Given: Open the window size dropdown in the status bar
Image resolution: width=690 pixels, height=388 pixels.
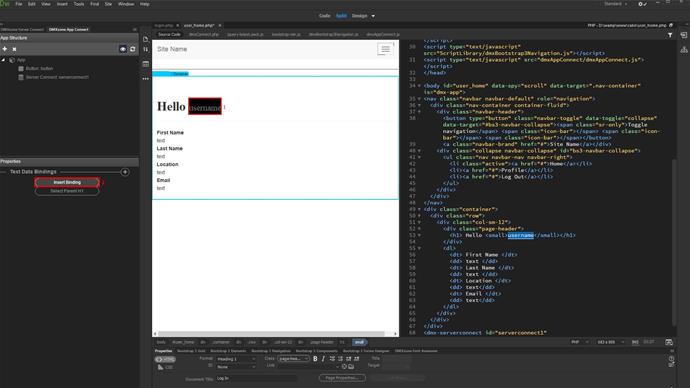Looking at the screenshot, I should click(x=611, y=342).
